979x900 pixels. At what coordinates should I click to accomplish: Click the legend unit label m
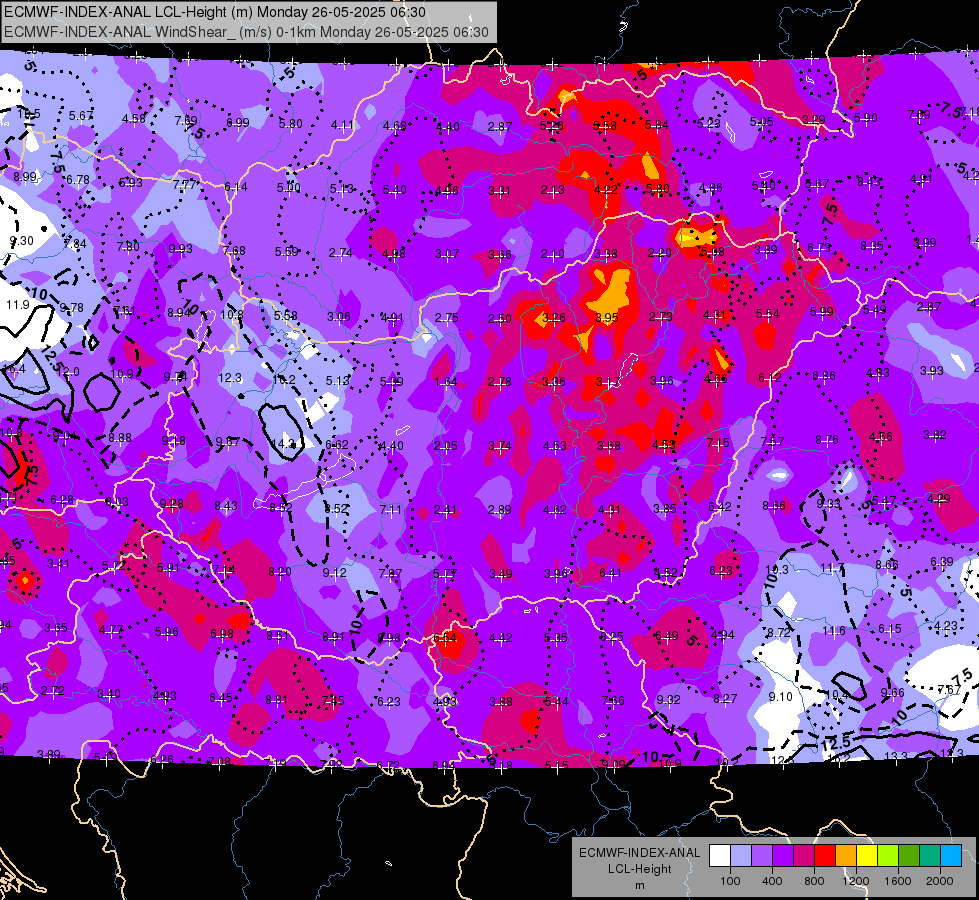pos(639,886)
